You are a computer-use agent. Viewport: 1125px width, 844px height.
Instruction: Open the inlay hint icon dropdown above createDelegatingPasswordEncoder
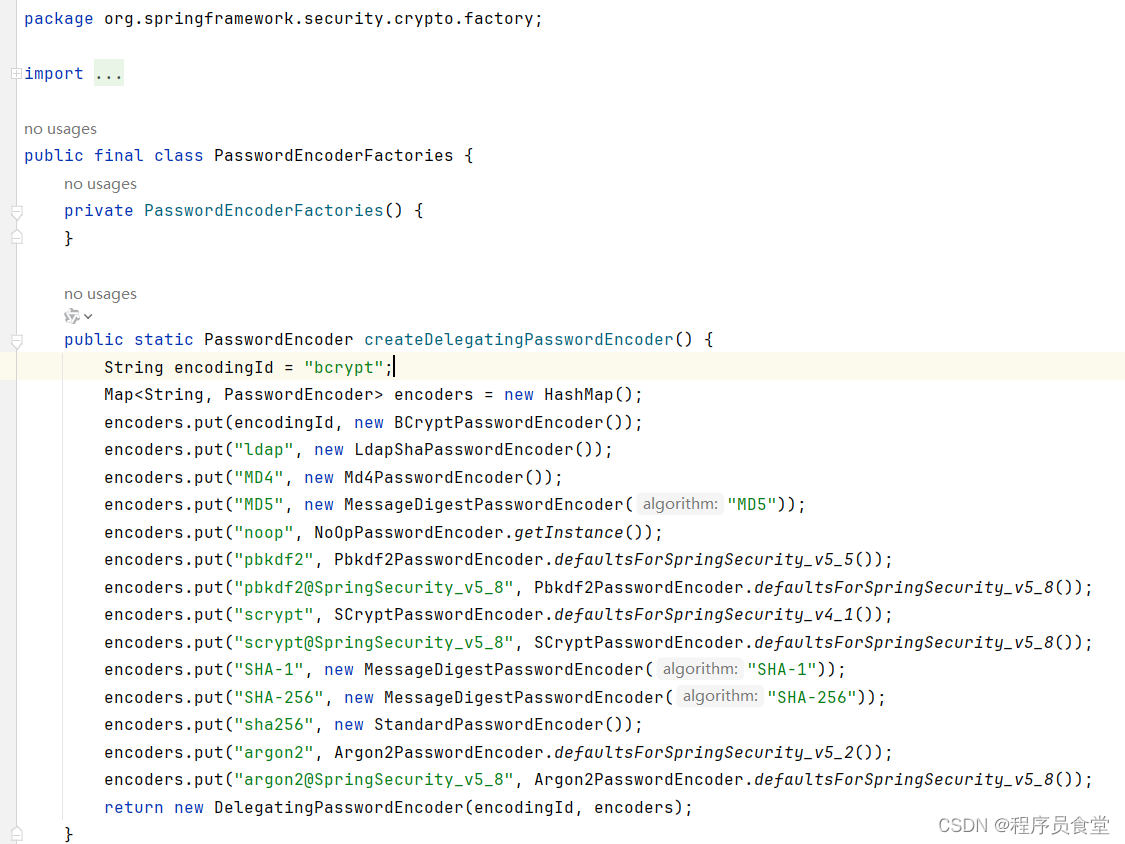click(x=78, y=316)
